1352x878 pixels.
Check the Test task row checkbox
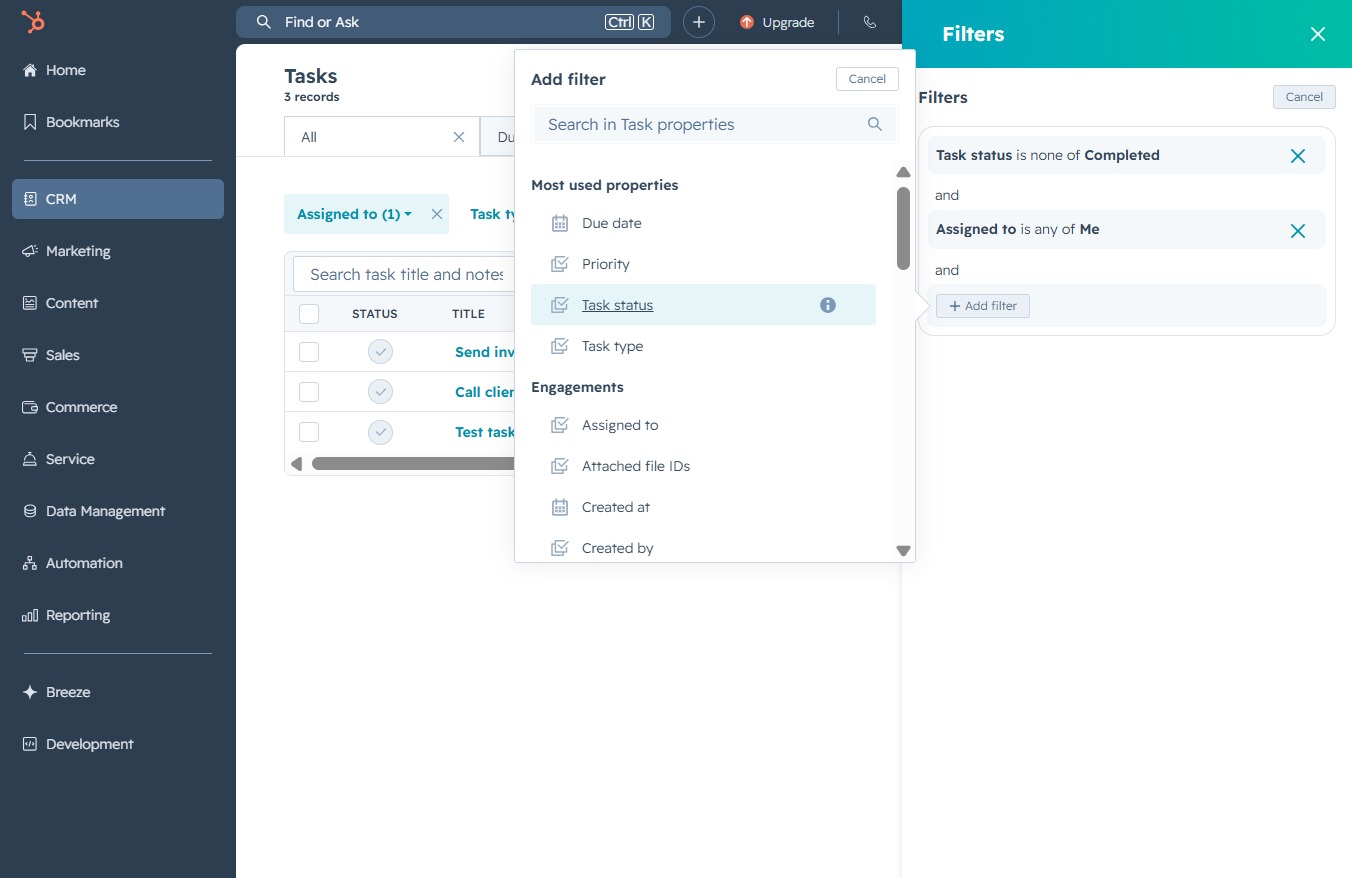point(309,432)
